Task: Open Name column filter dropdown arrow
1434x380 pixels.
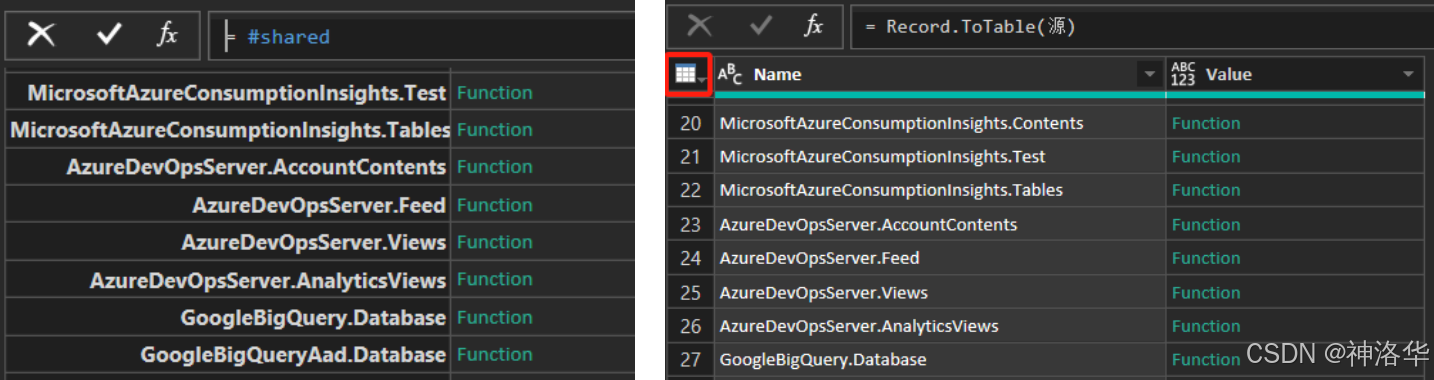Action: 1148,75
